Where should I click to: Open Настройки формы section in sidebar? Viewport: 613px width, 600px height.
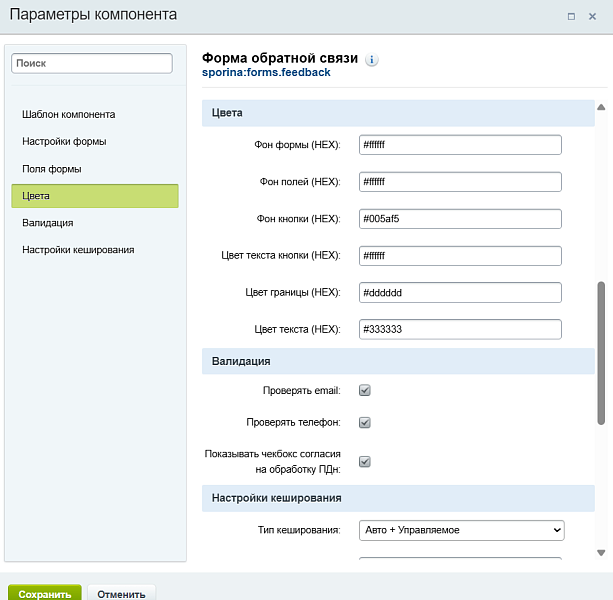click(x=64, y=141)
